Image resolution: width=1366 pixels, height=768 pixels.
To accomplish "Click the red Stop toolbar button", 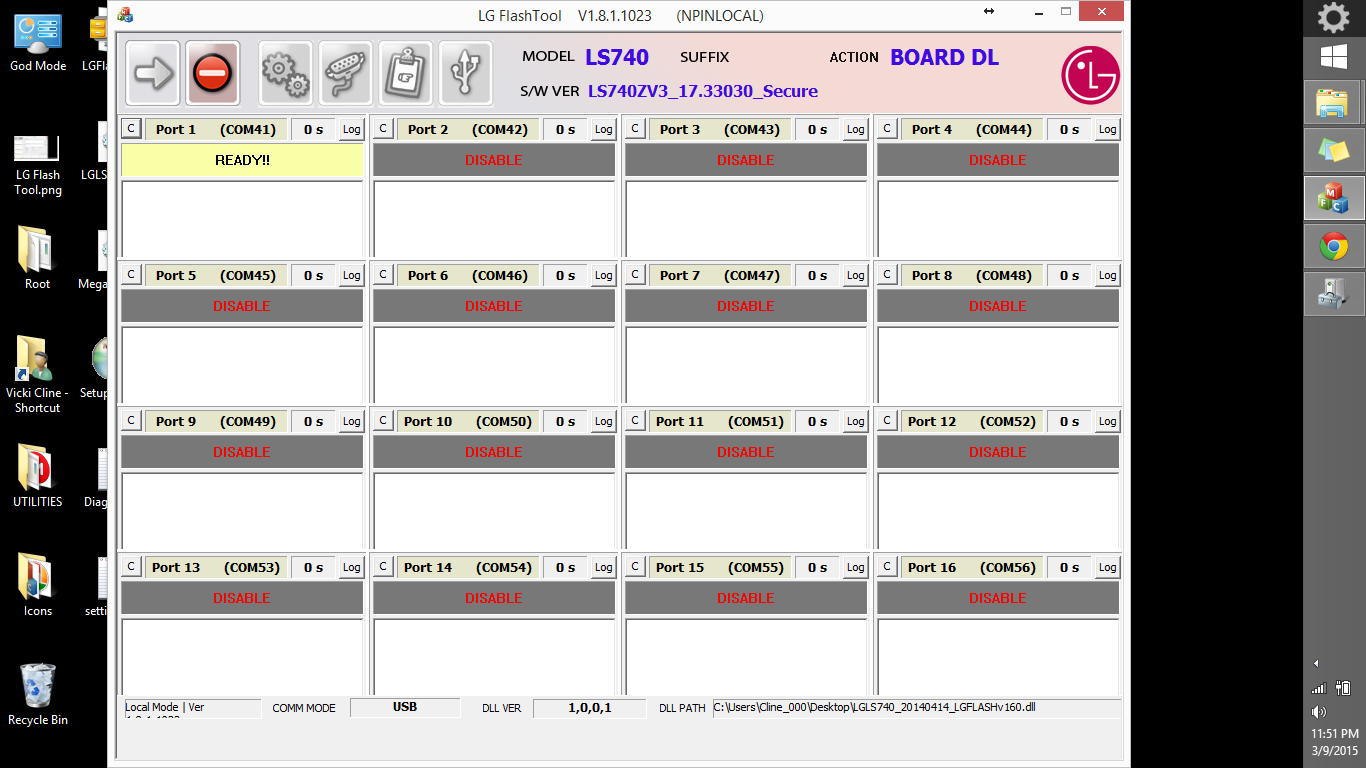I will (x=212, y=73).
